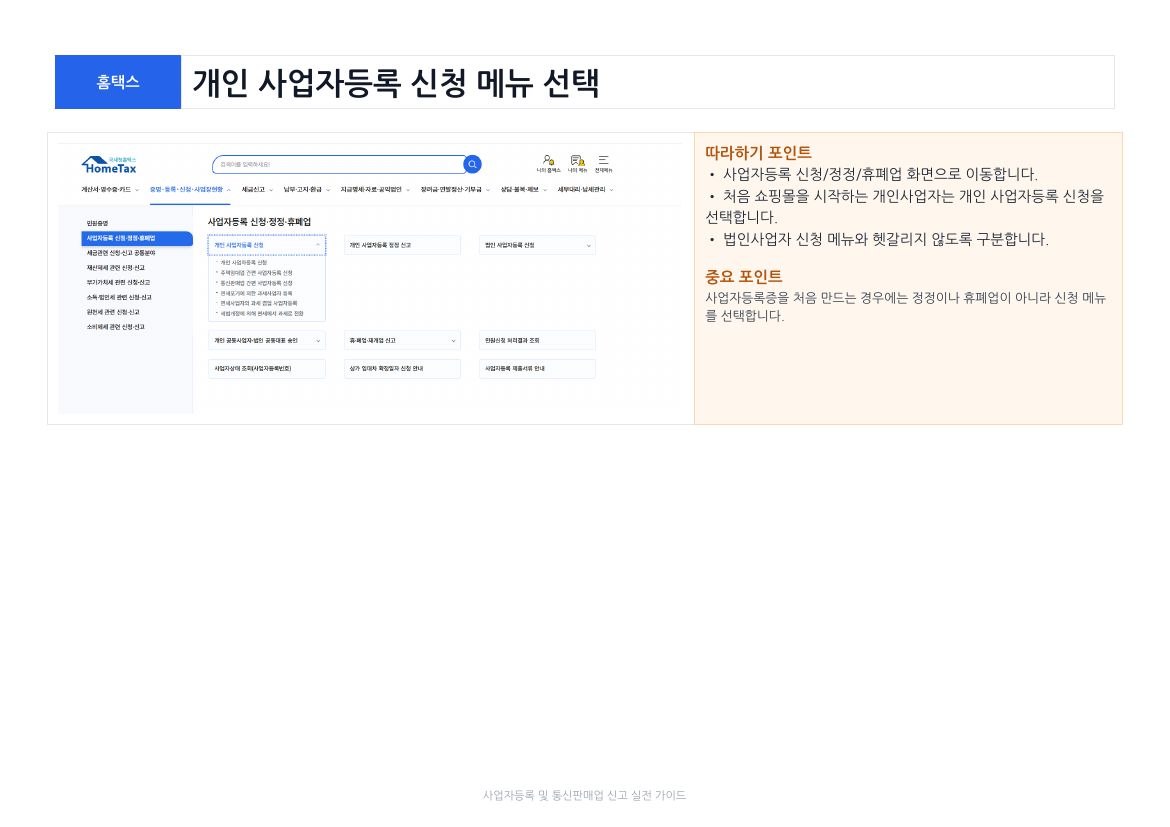1170x827 pixels.
Task: Expand the 휴·폐업·재개업 신고 dropdown
Action: click(402, 341)
